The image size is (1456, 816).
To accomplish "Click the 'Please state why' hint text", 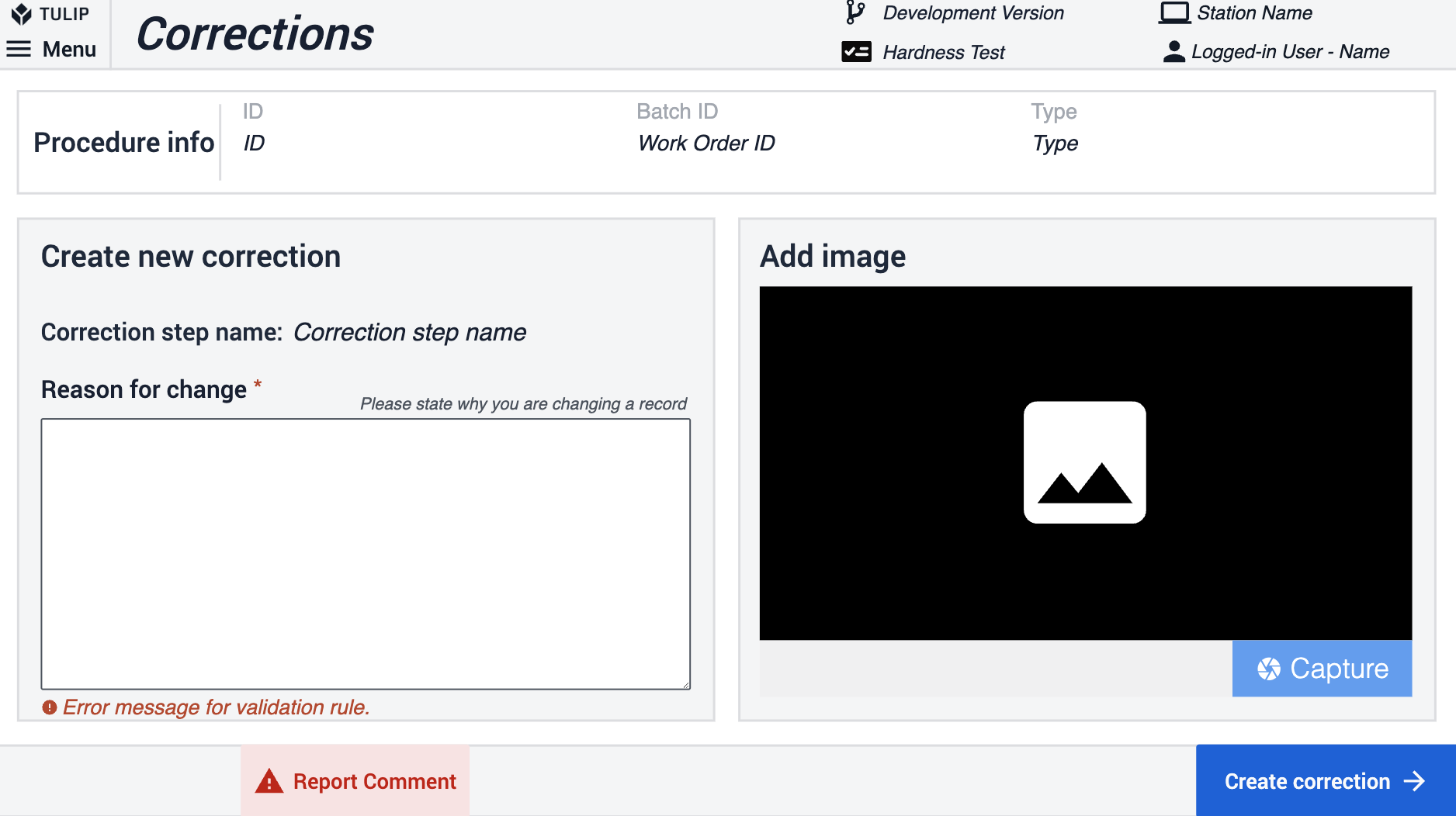I will click(524, 403).
